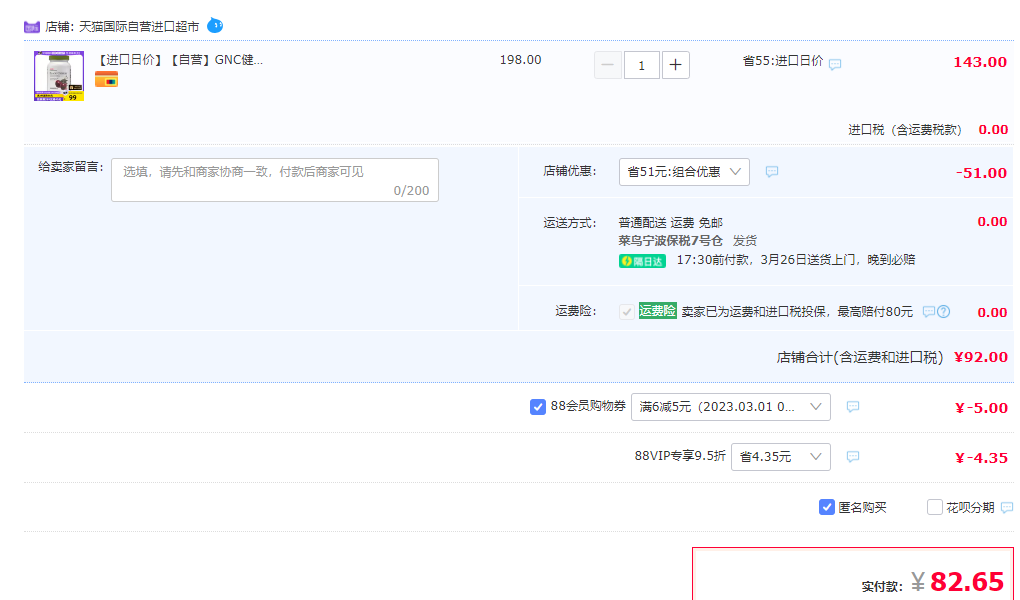This screenshot has width=1020, height=600.
Task: Uncheck the 88会员购物券 checkbox
Action: point(537,407)
